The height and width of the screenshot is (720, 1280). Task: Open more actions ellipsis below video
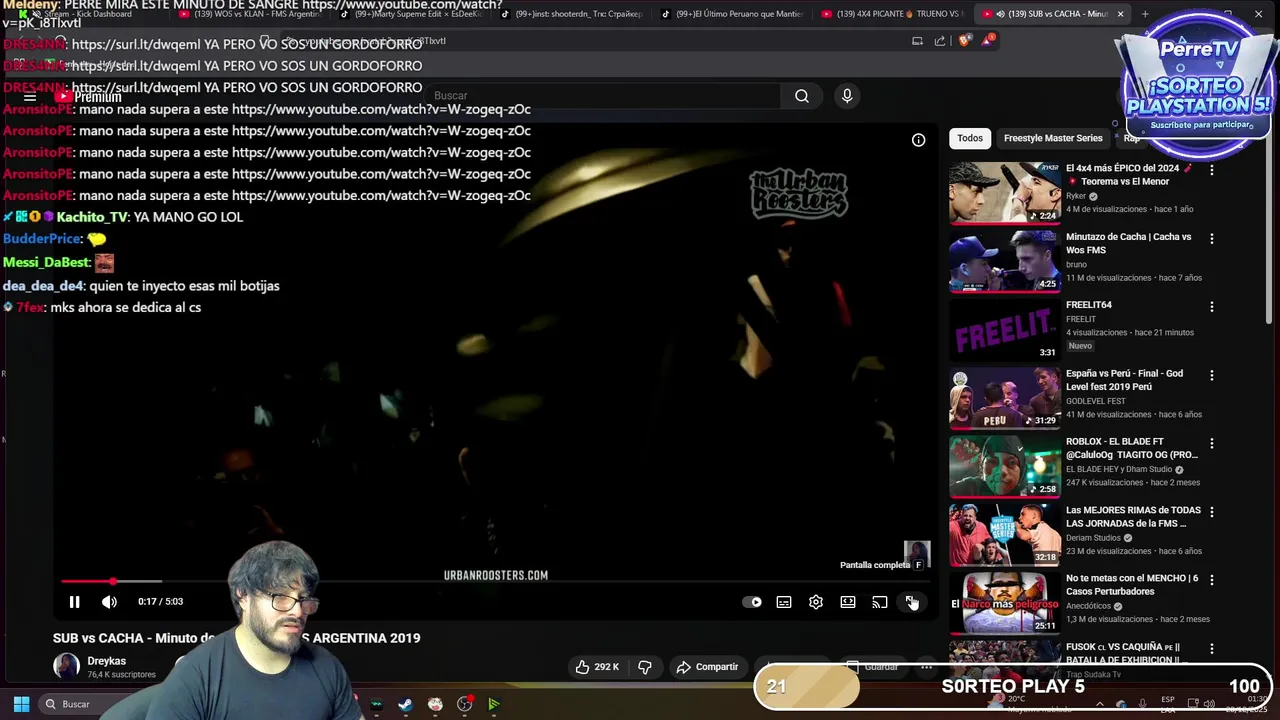coord(927,667)
